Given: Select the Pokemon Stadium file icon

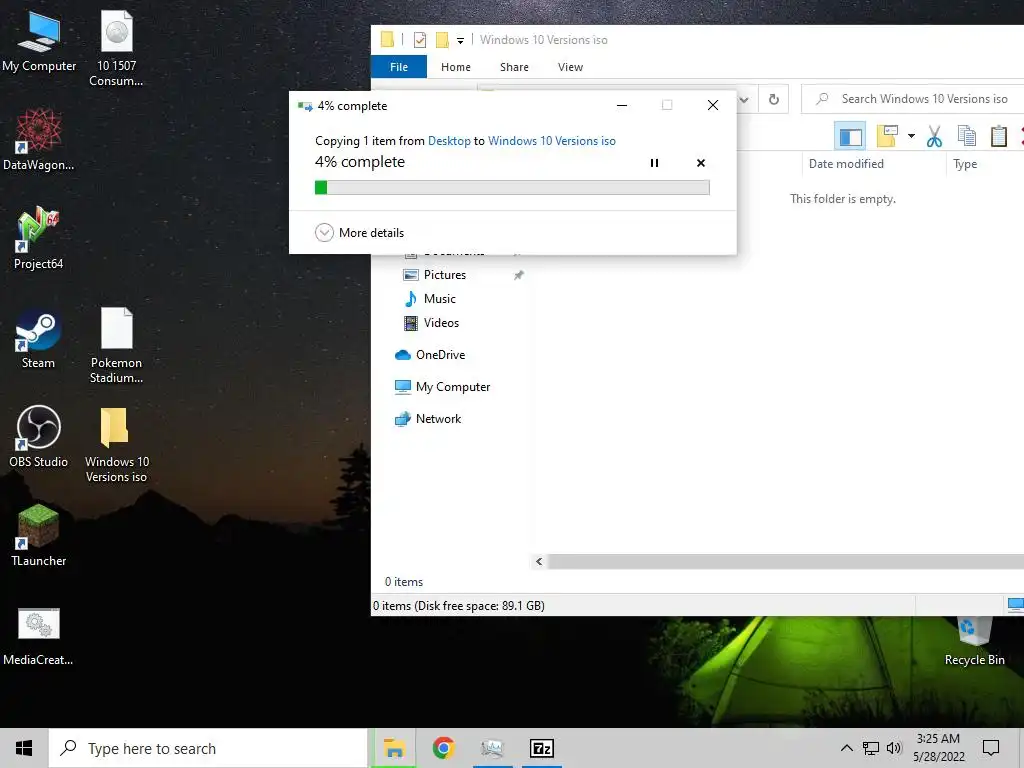Looking at the screenshot, I should coord(116,345).
